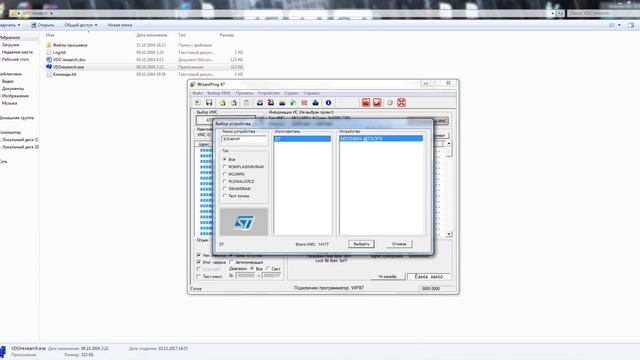Image resolution: width=640 pixels, height=360 pixels.
Task: Select the ROM/FLASH/NVRAM type radio
Action: [x=224, y=167]
